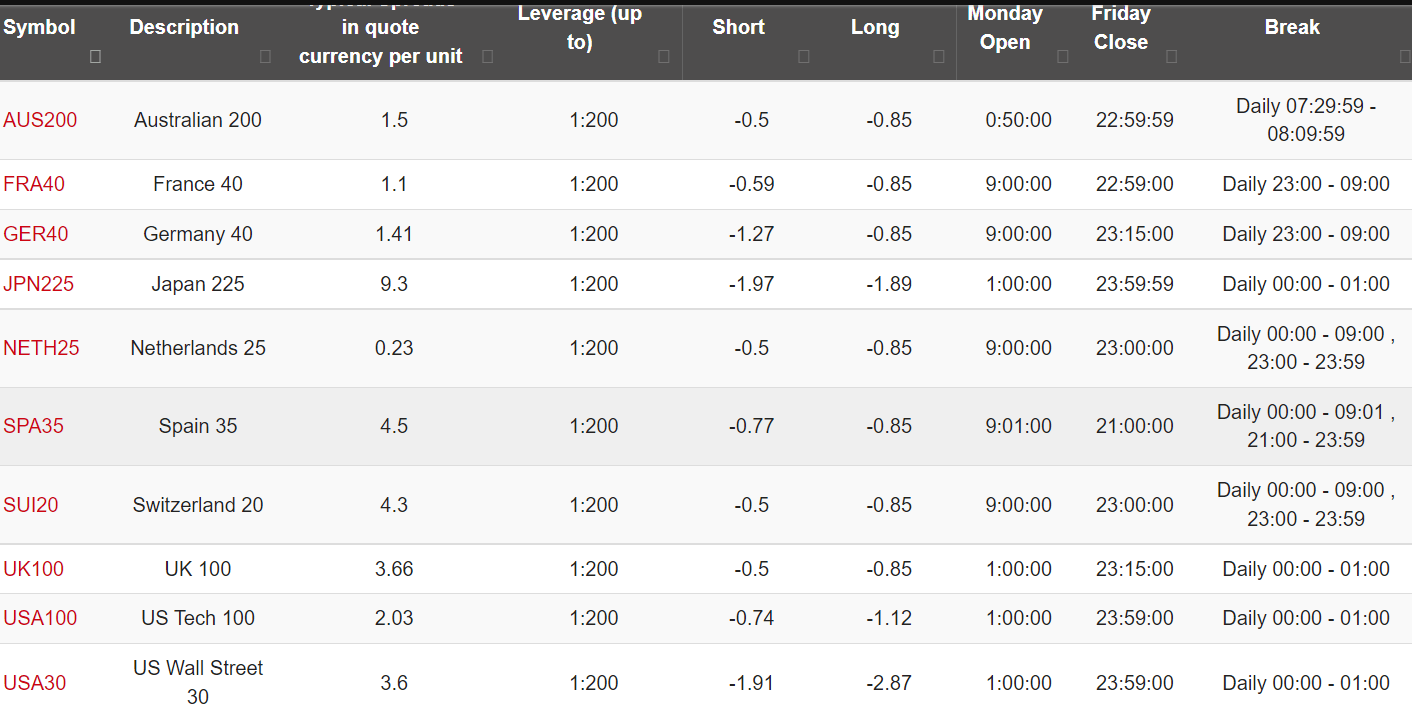Click the Long column sort icon
The width and height of the screenshot is (1412, 704).
coord(938,57)
